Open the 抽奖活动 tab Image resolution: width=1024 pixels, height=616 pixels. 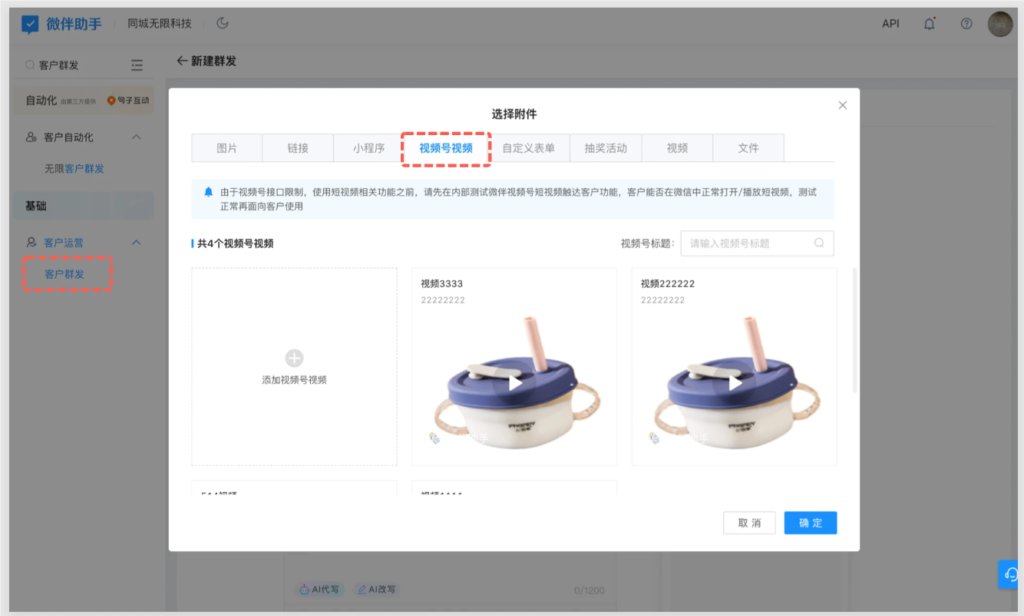605,148
